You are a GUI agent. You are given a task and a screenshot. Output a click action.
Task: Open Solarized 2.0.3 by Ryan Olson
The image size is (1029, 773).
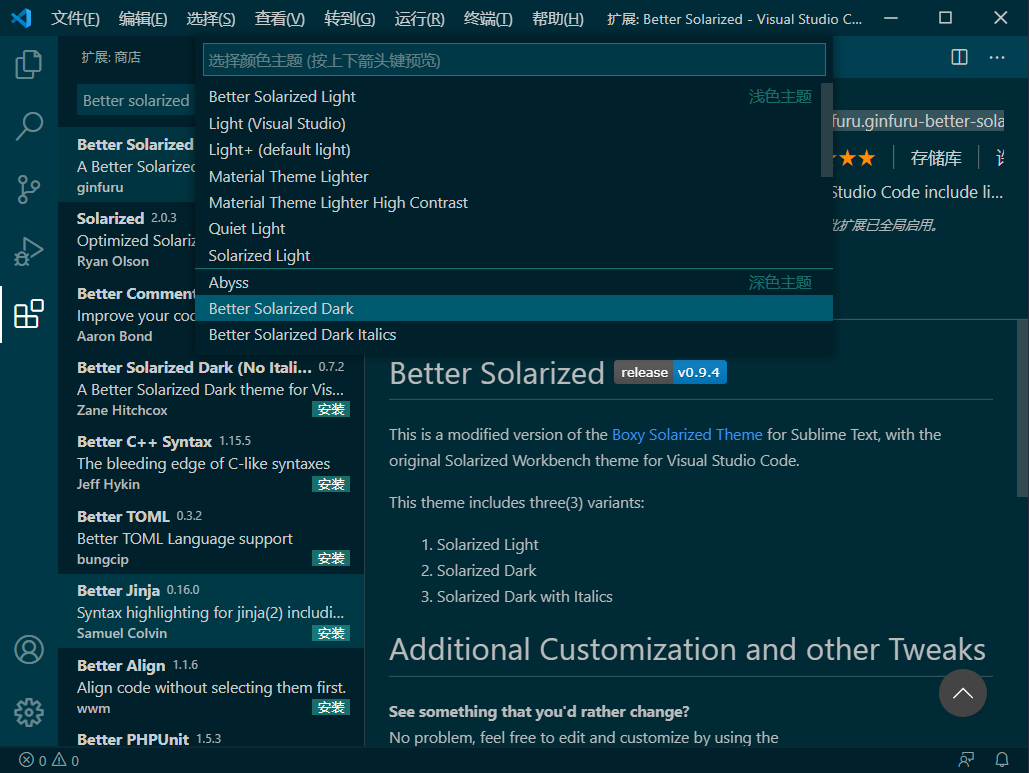pos(127,239)
